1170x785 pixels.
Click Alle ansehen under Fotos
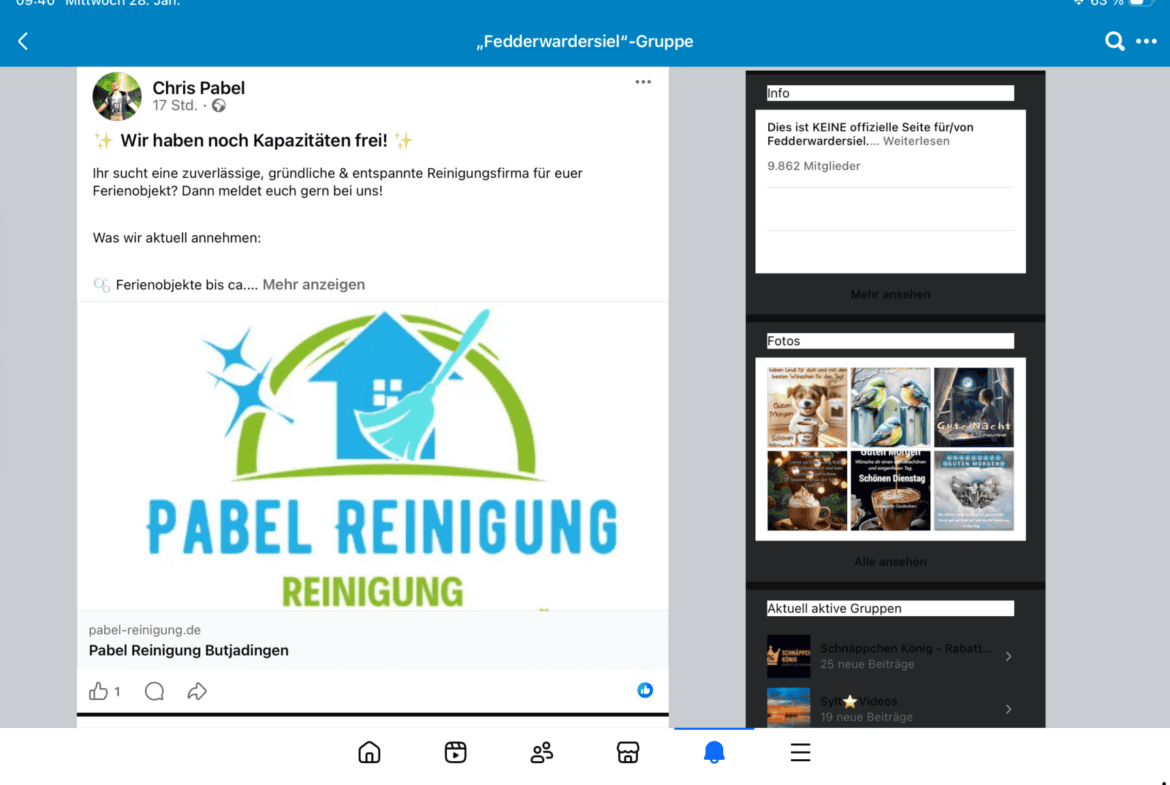coord(890,561)
